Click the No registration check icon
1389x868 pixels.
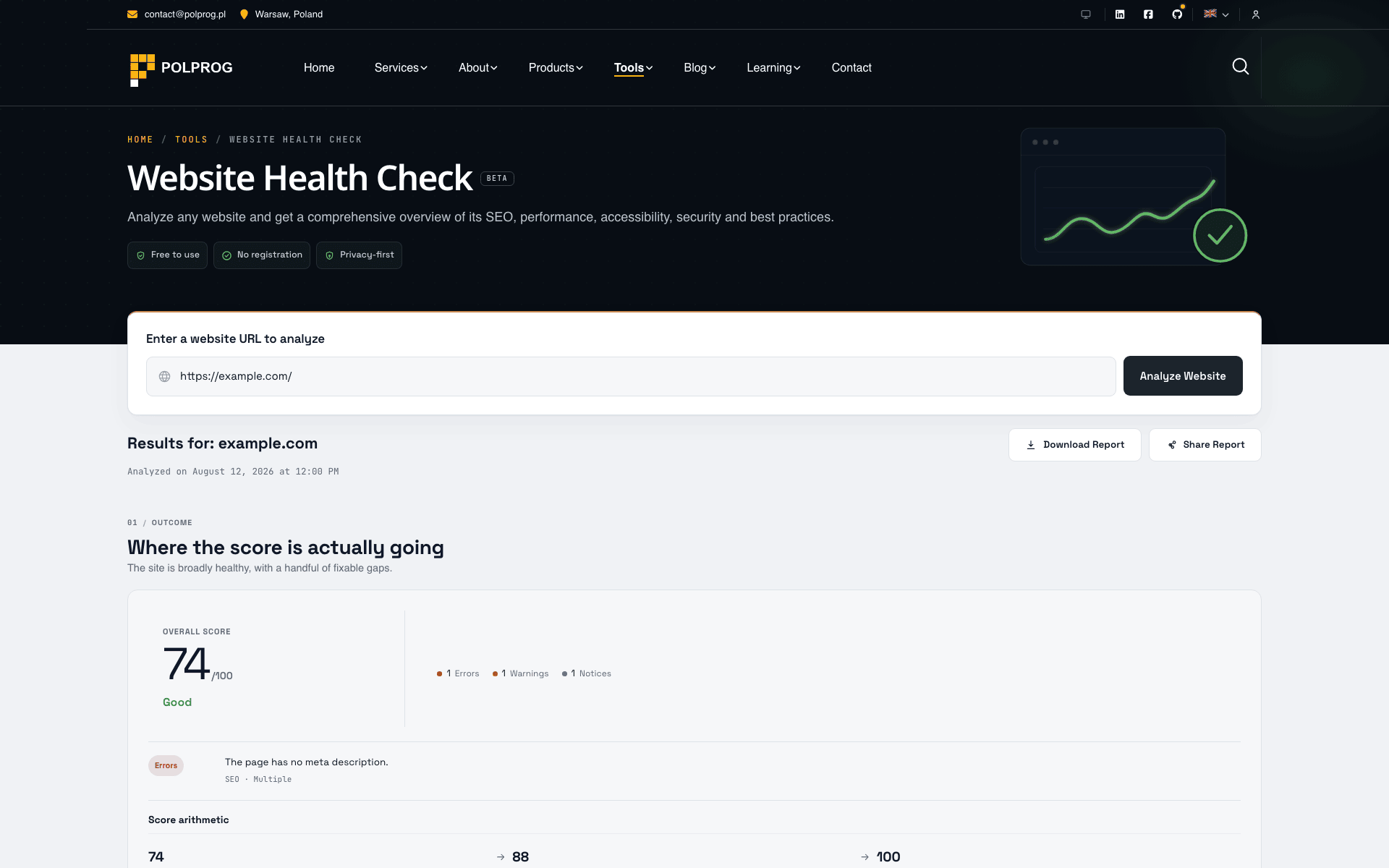227,255
